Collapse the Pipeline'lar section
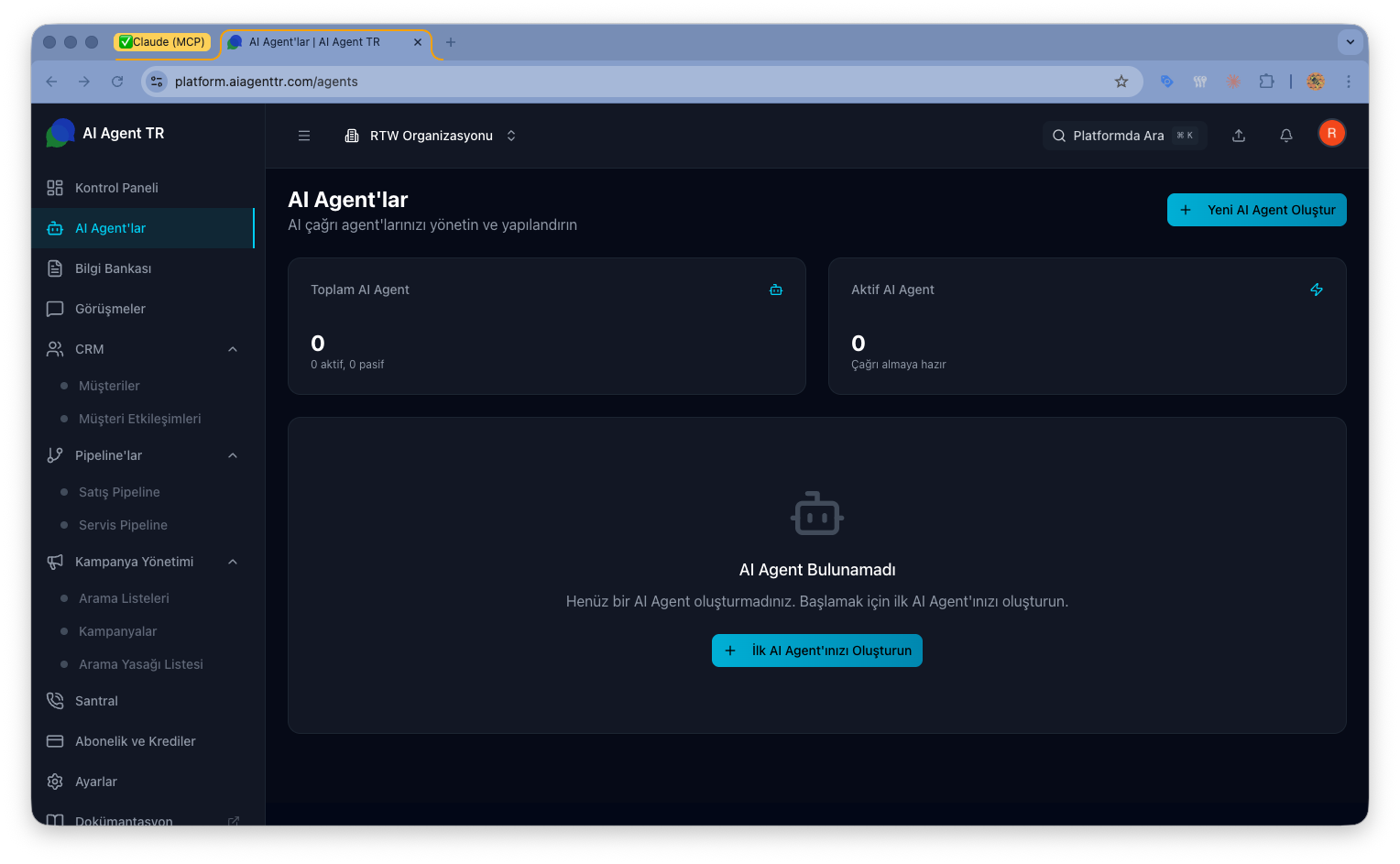The height and width of the screenshot is (864, 1400). 232,455
